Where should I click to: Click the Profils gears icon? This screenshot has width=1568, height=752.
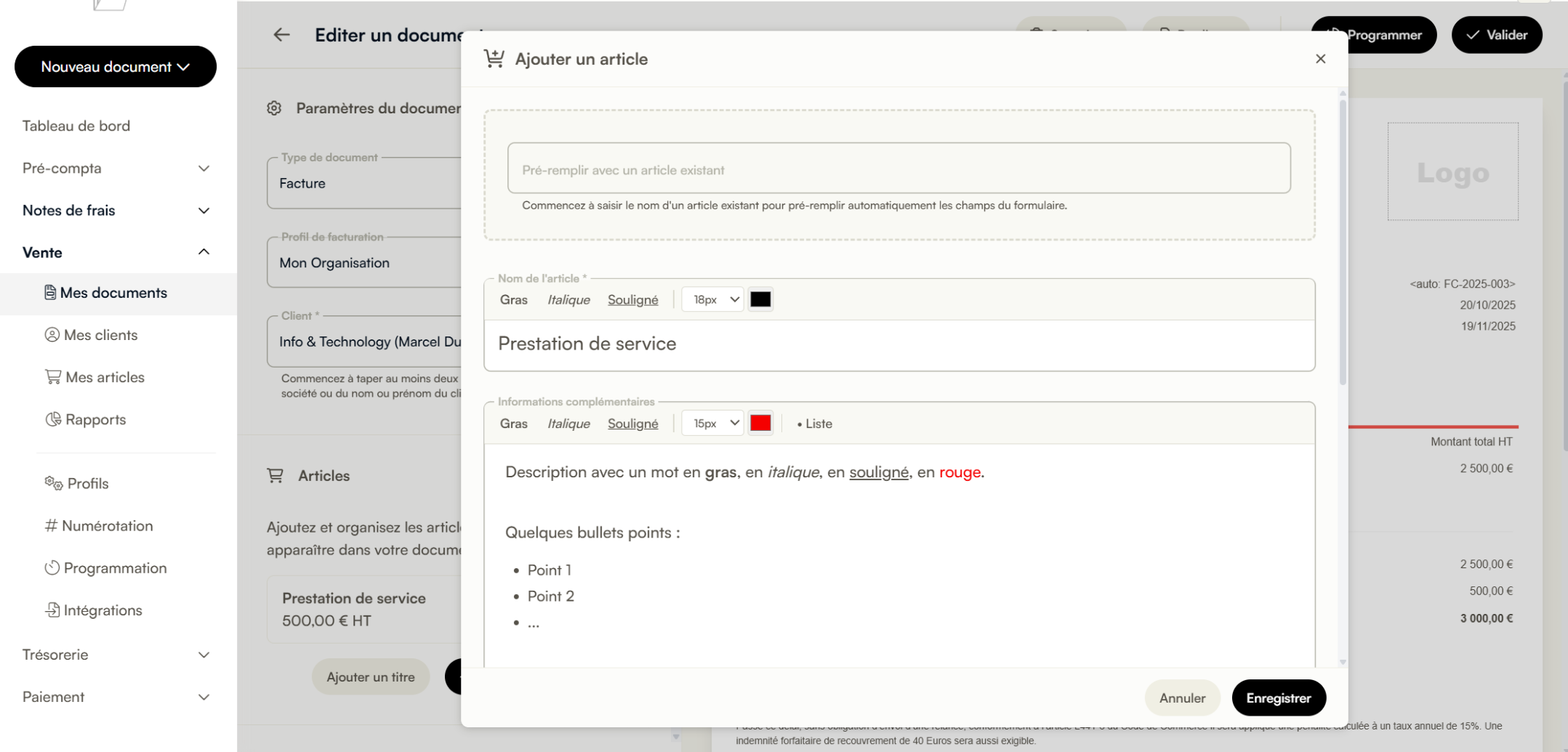tap(54, 483)
